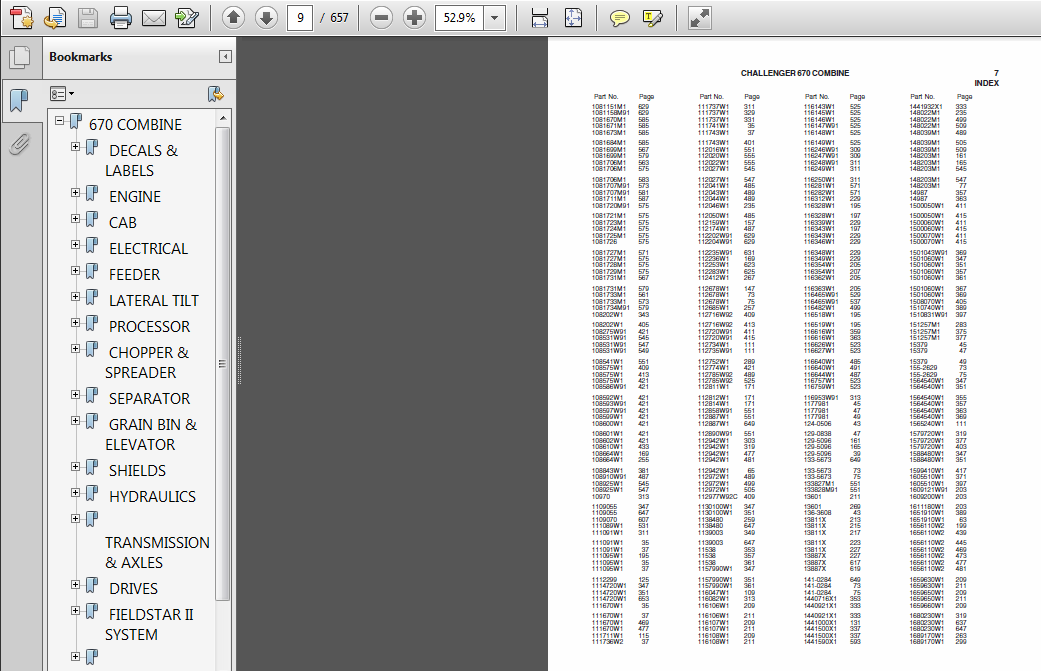Screen dimensions: 1041x671
Task: Jump to the CAB bookmark
Action: [123, 222]
